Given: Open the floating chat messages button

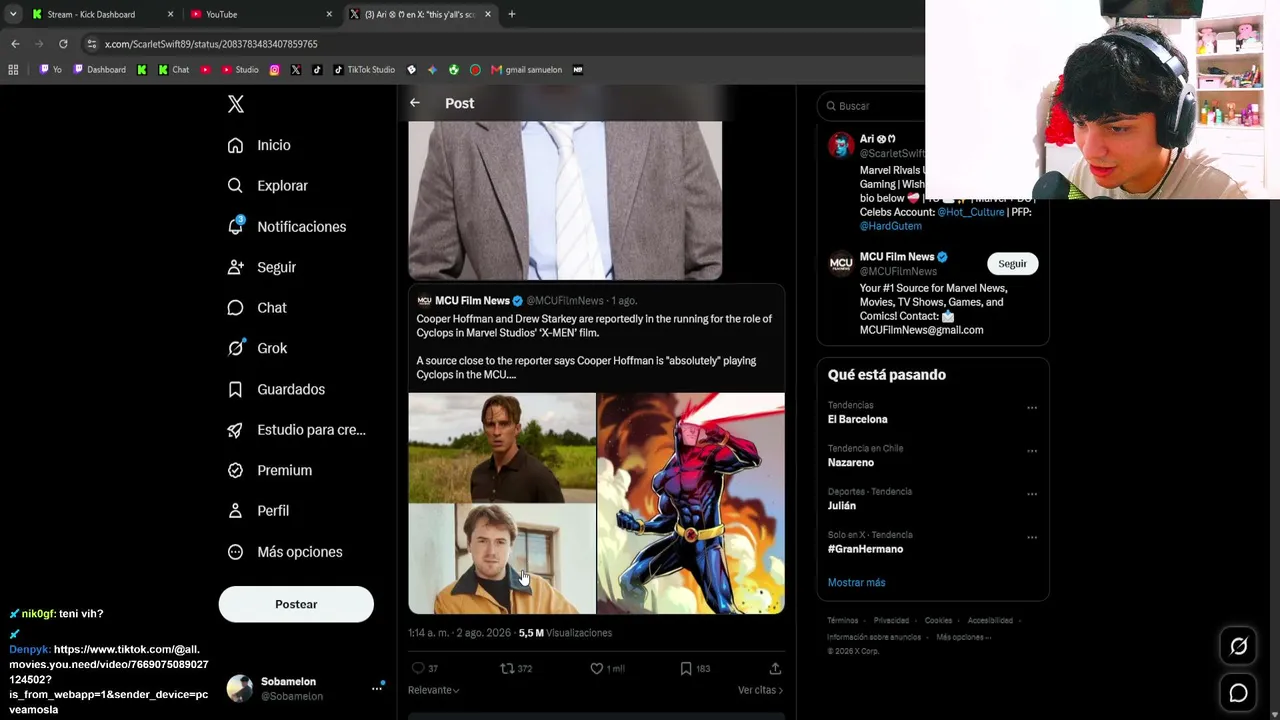Looking at the screenshot, I should (x=1238, y=693).
